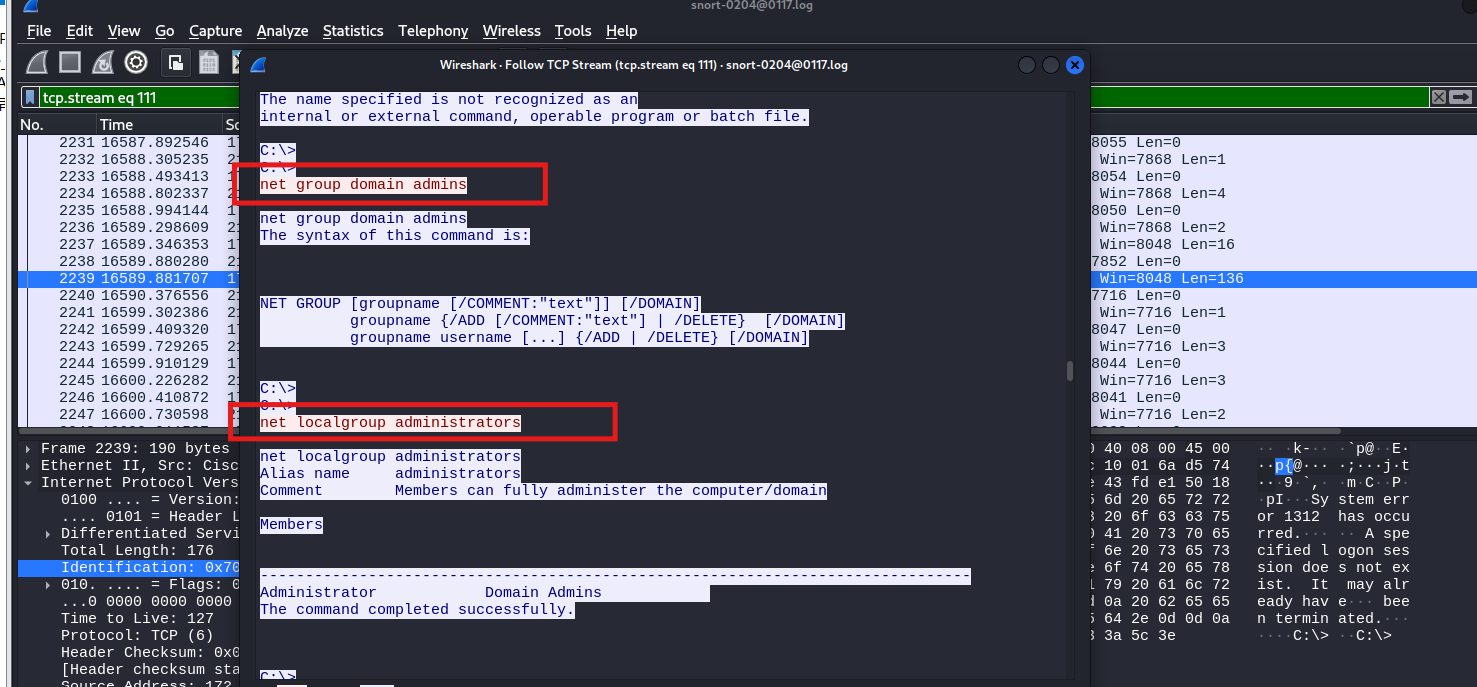Screen dimensions: 1477x687
Task: Click the 'NET GROUP [groupname' syntax line
Action: click(x=480, y=304)
